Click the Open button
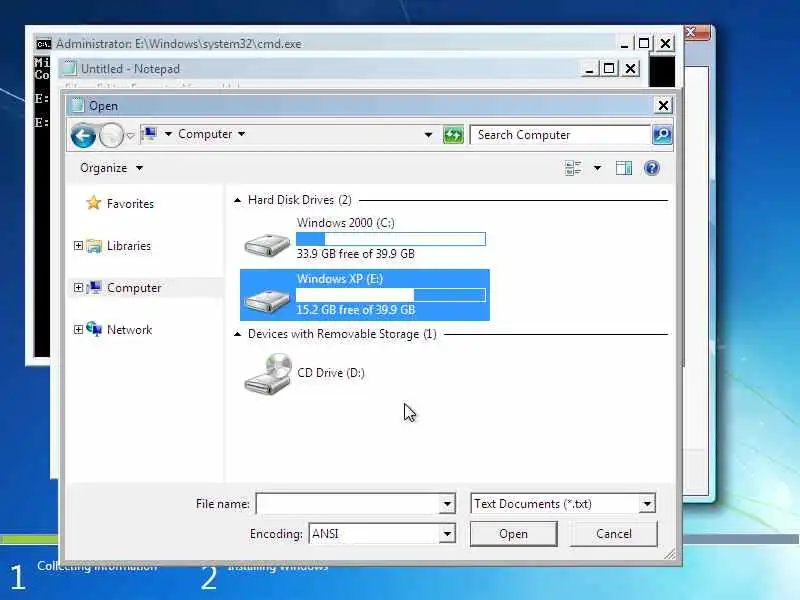Screen dimensions: 800x600 click(x=513, y=534)
